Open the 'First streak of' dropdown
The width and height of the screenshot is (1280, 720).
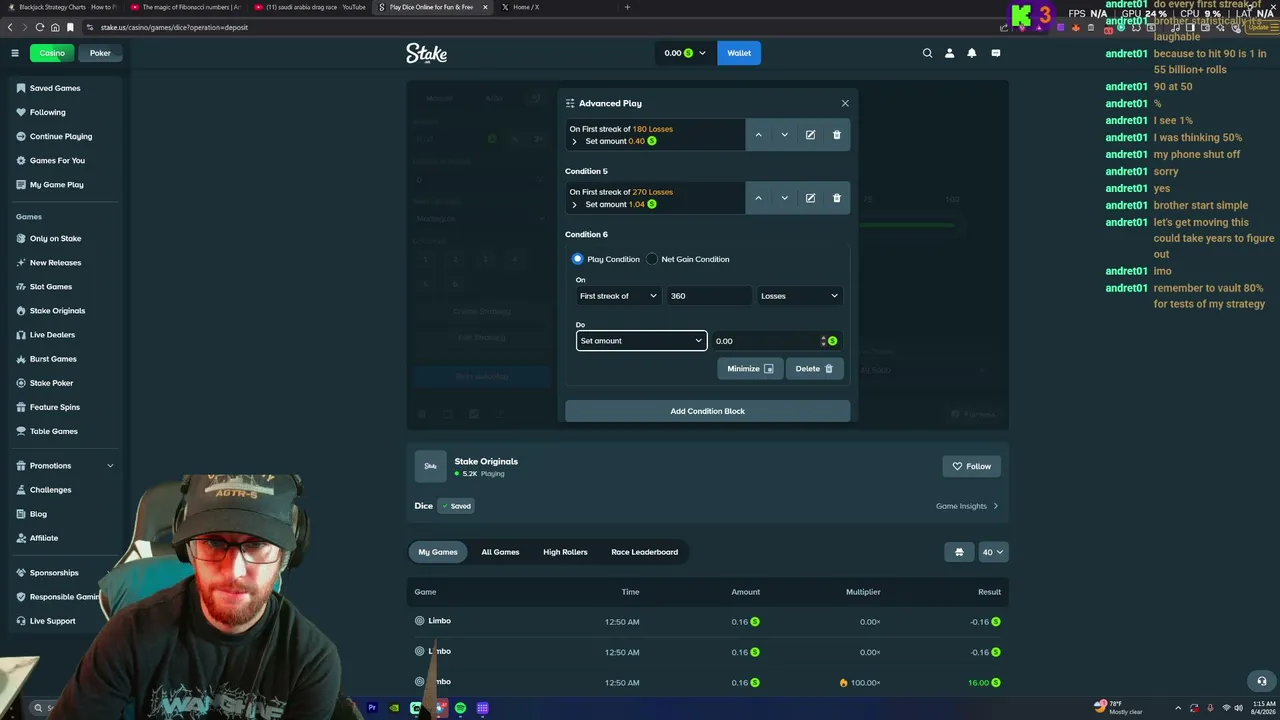point(619,296)
